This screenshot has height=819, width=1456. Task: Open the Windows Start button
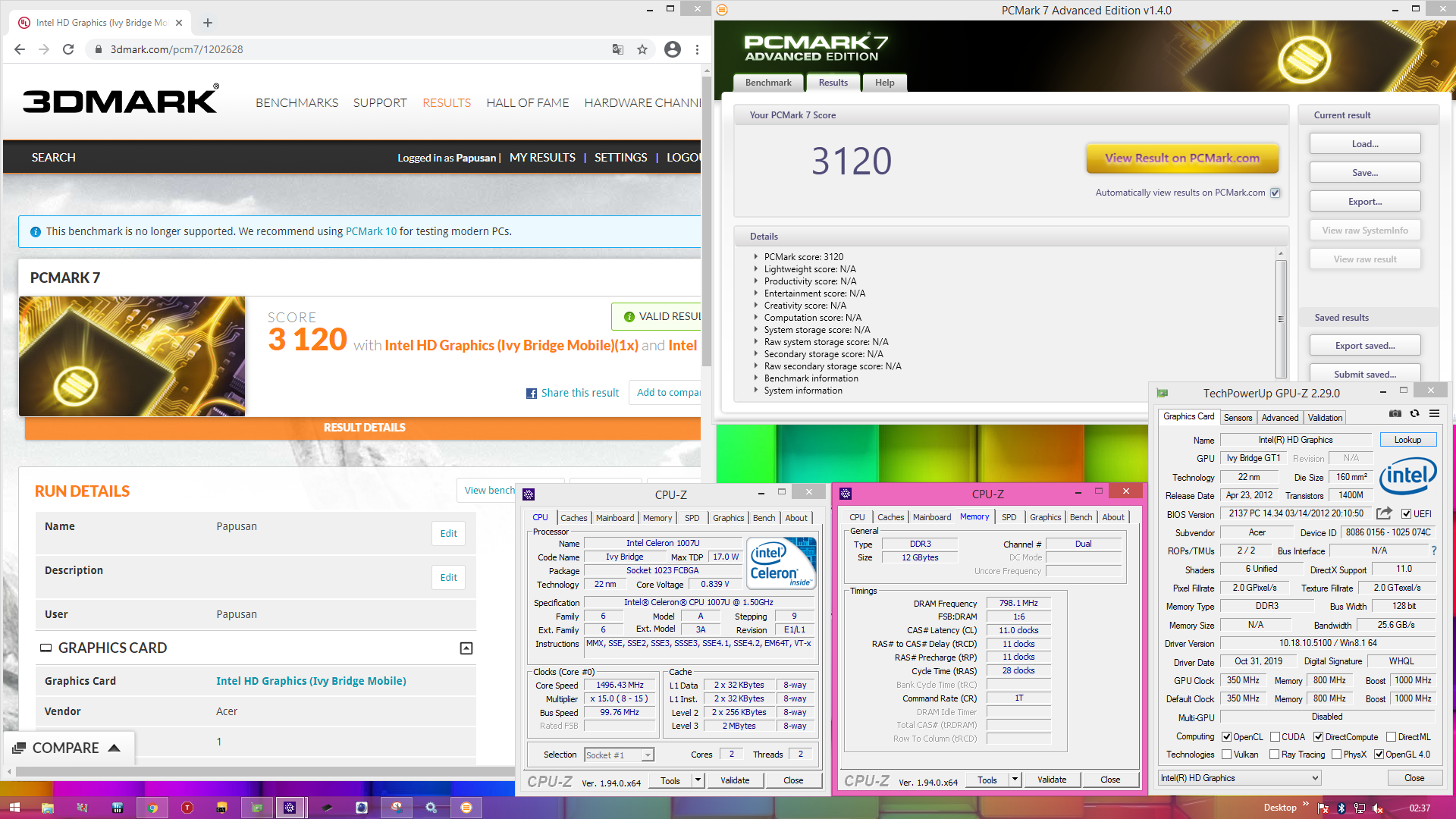pos(14,808)
